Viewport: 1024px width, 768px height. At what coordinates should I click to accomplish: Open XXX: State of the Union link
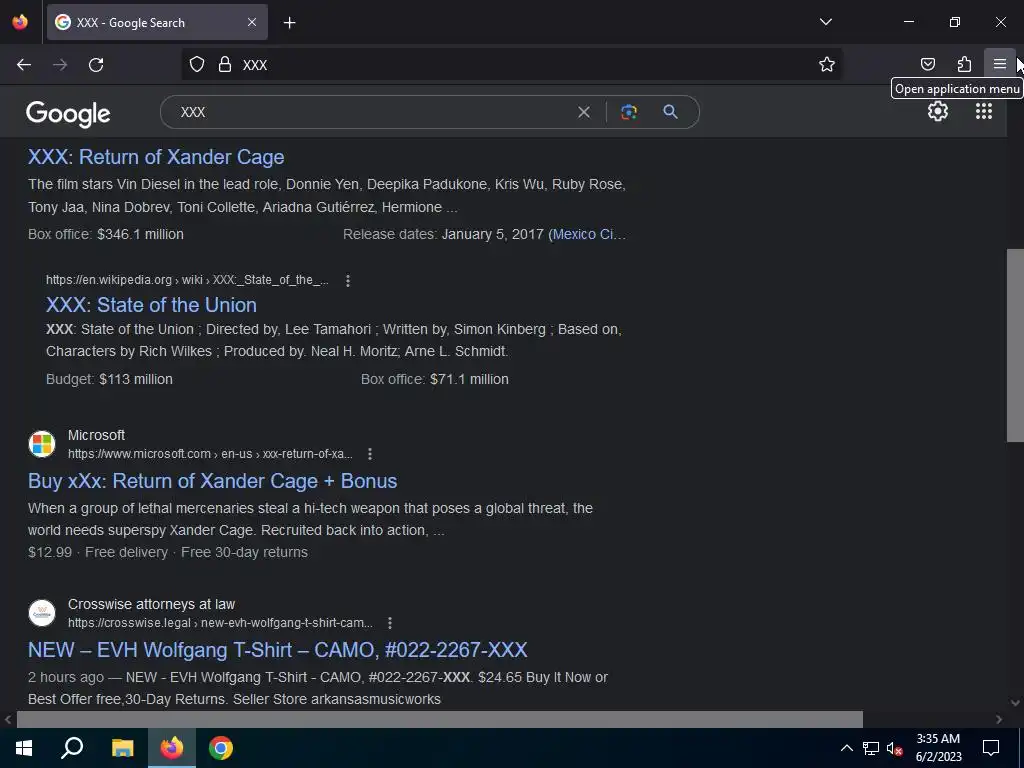151,305
